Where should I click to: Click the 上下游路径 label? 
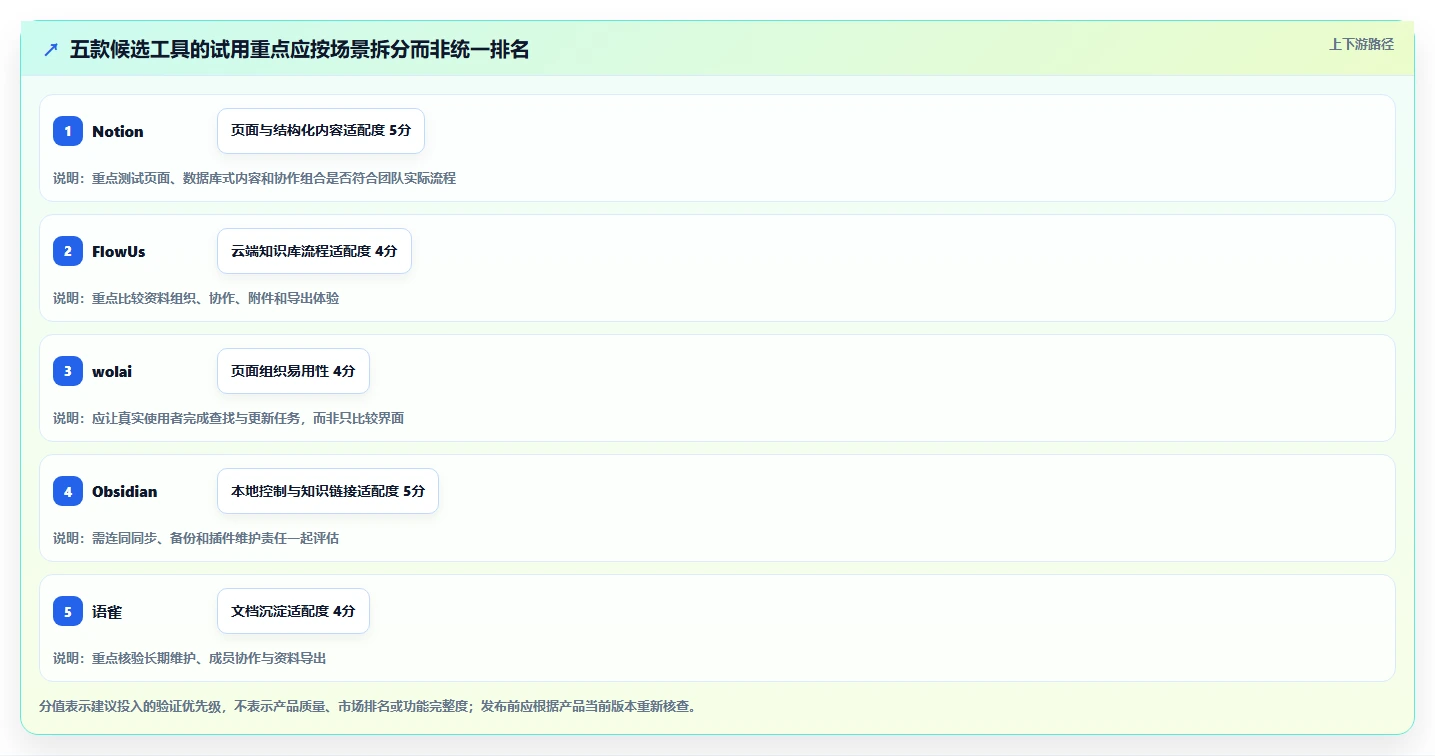[1361, 44]
